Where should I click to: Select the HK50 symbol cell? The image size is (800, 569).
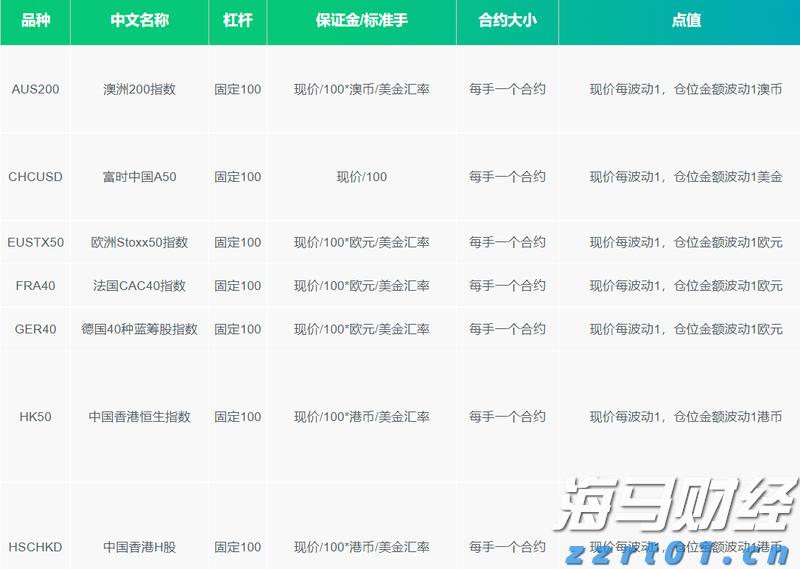tap(35, 417)
